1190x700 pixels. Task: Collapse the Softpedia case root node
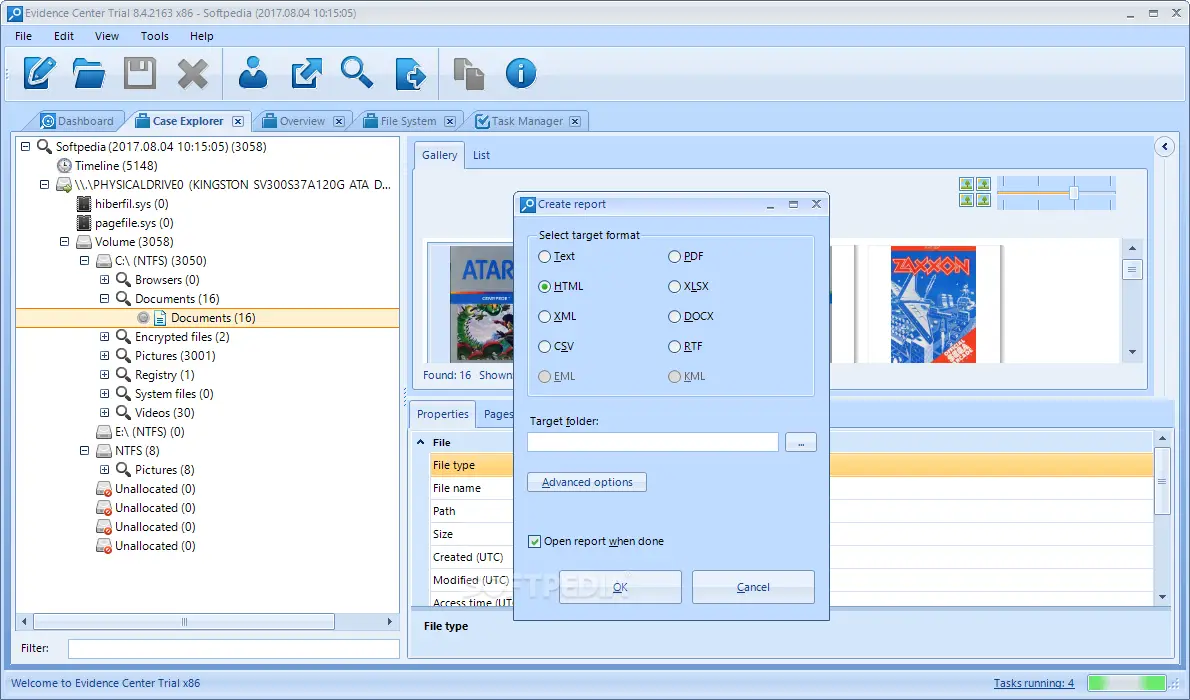[x=26, y=147]
